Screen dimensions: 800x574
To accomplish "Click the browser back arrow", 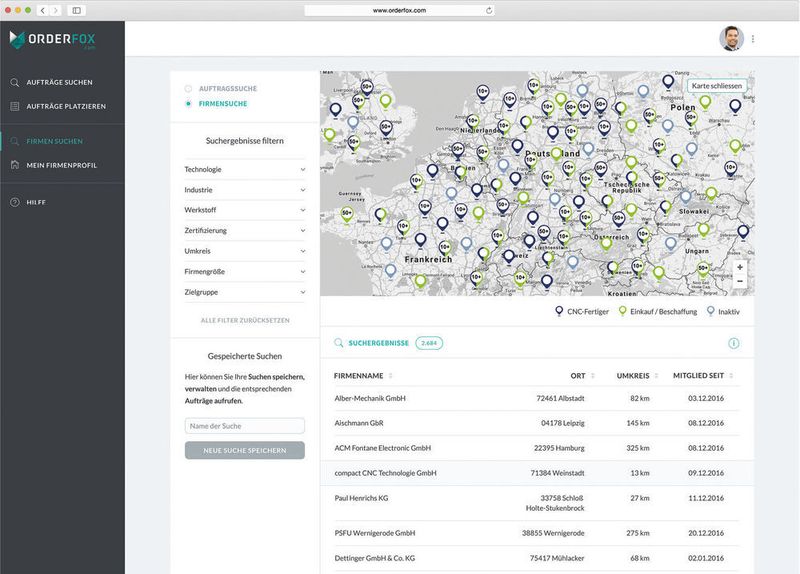I will click(43, 10).
